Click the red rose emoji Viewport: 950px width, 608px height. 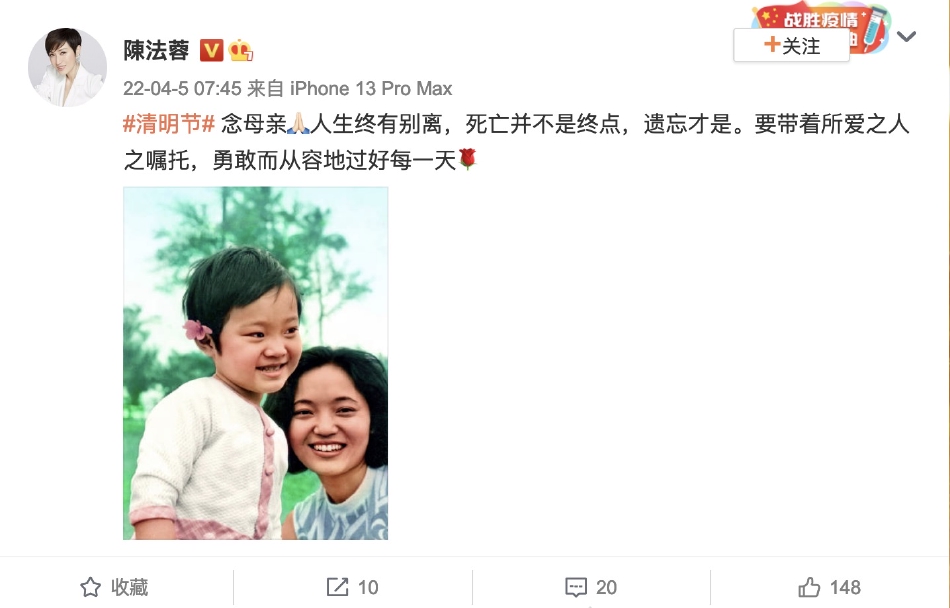468,159
